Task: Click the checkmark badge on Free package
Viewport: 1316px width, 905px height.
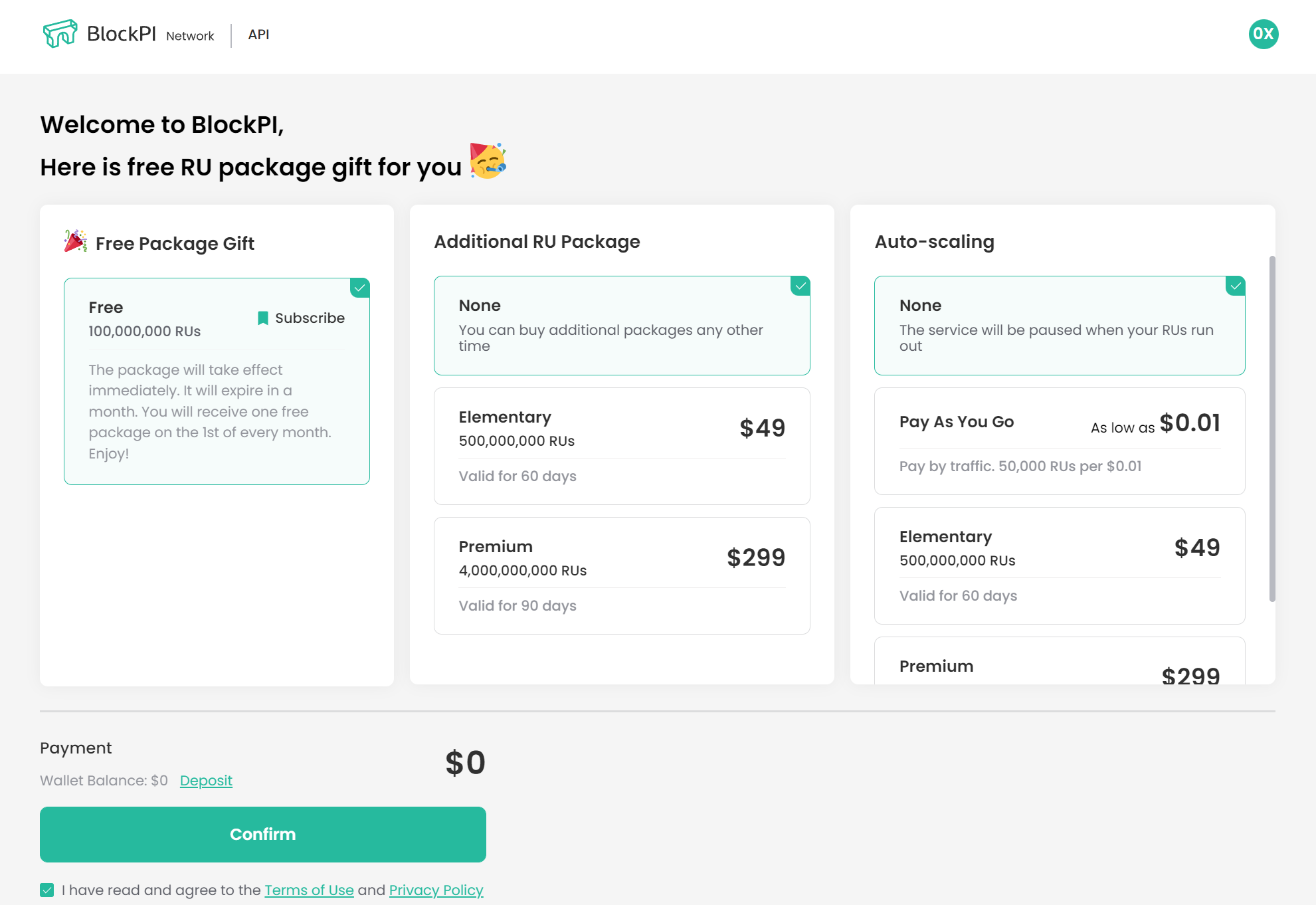Action: coord(360,288)
